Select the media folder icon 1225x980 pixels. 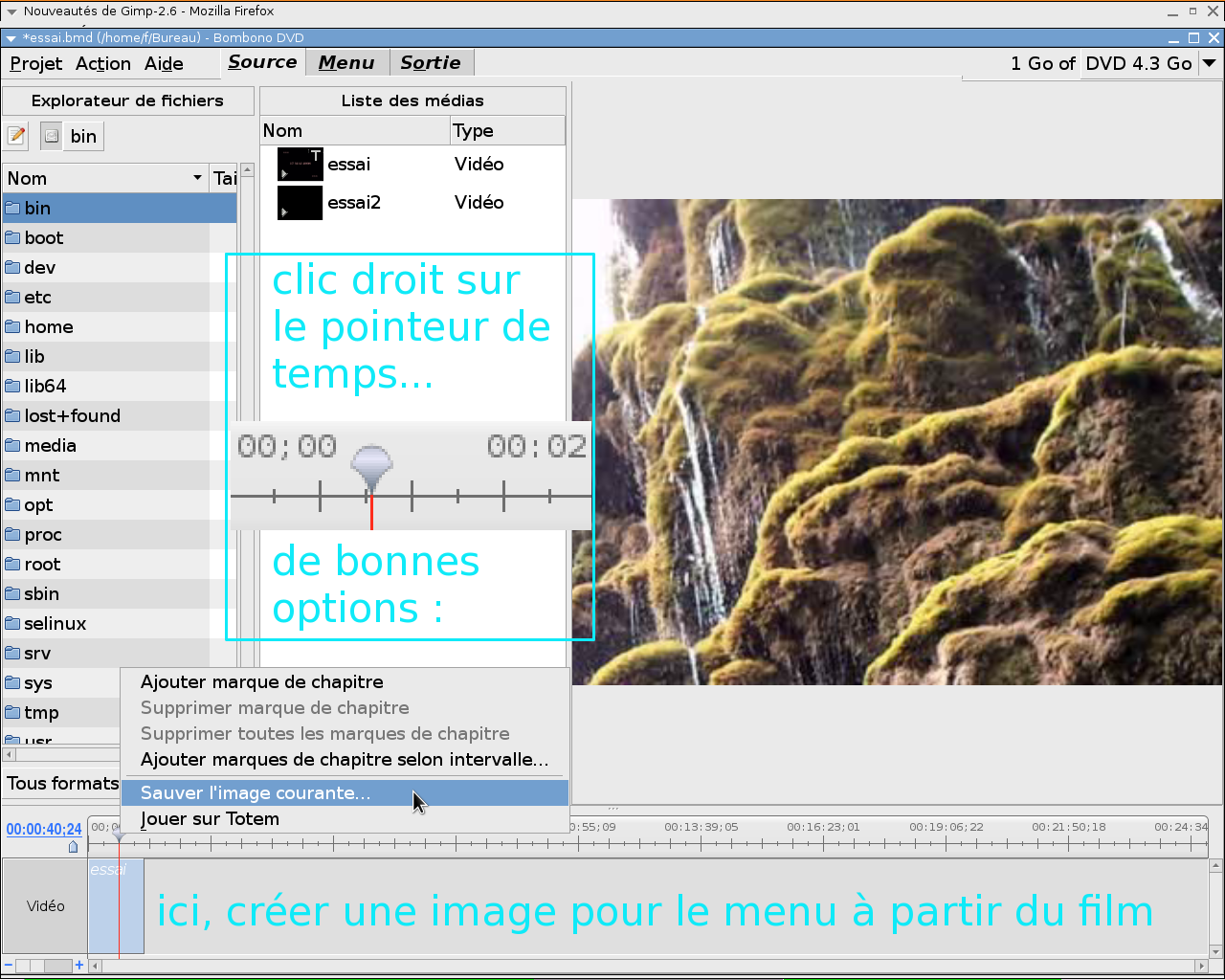[12, 446]
